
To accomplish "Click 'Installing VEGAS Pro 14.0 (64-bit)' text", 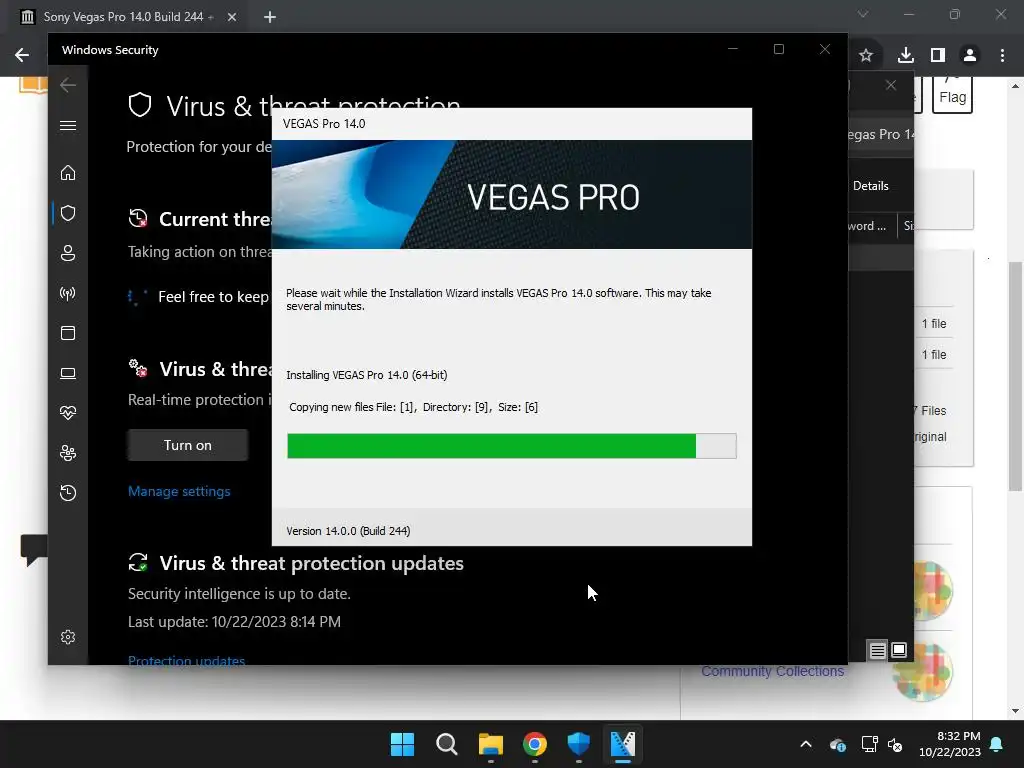I will [366, 375].
